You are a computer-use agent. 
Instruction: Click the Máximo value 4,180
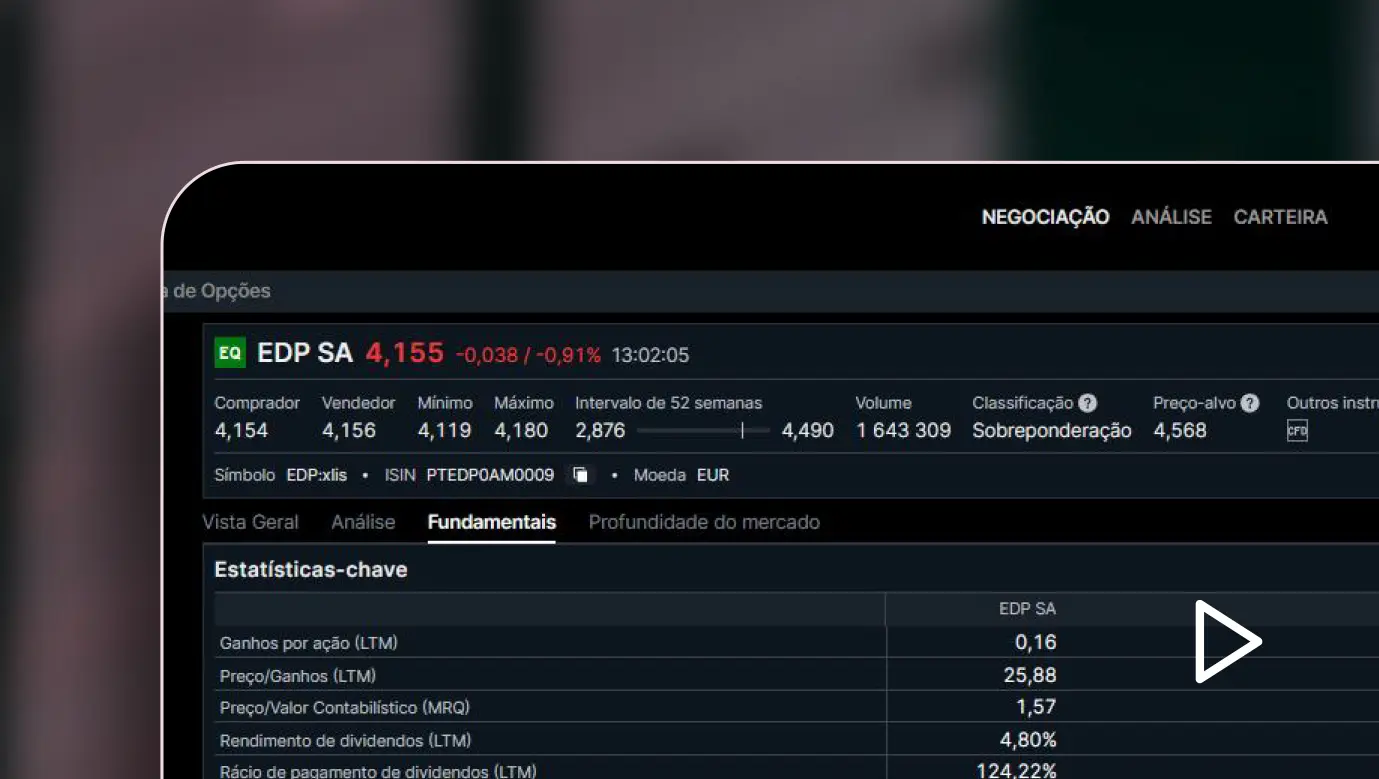pos(521,431)
